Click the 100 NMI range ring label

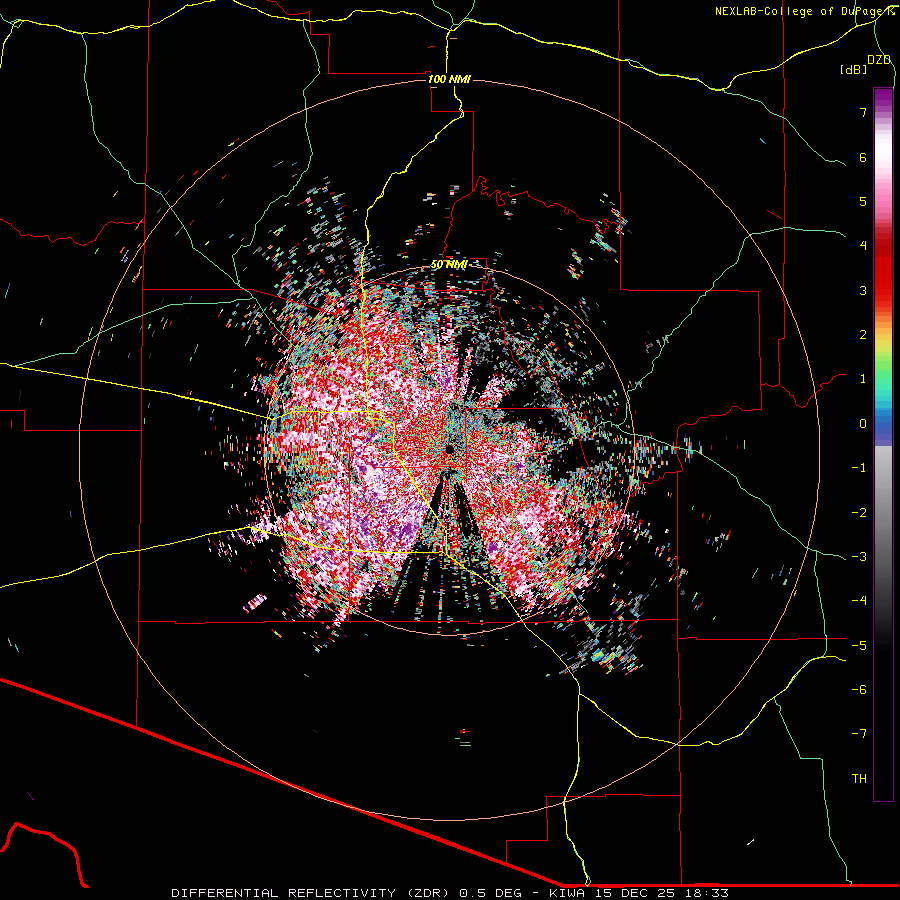449,79
